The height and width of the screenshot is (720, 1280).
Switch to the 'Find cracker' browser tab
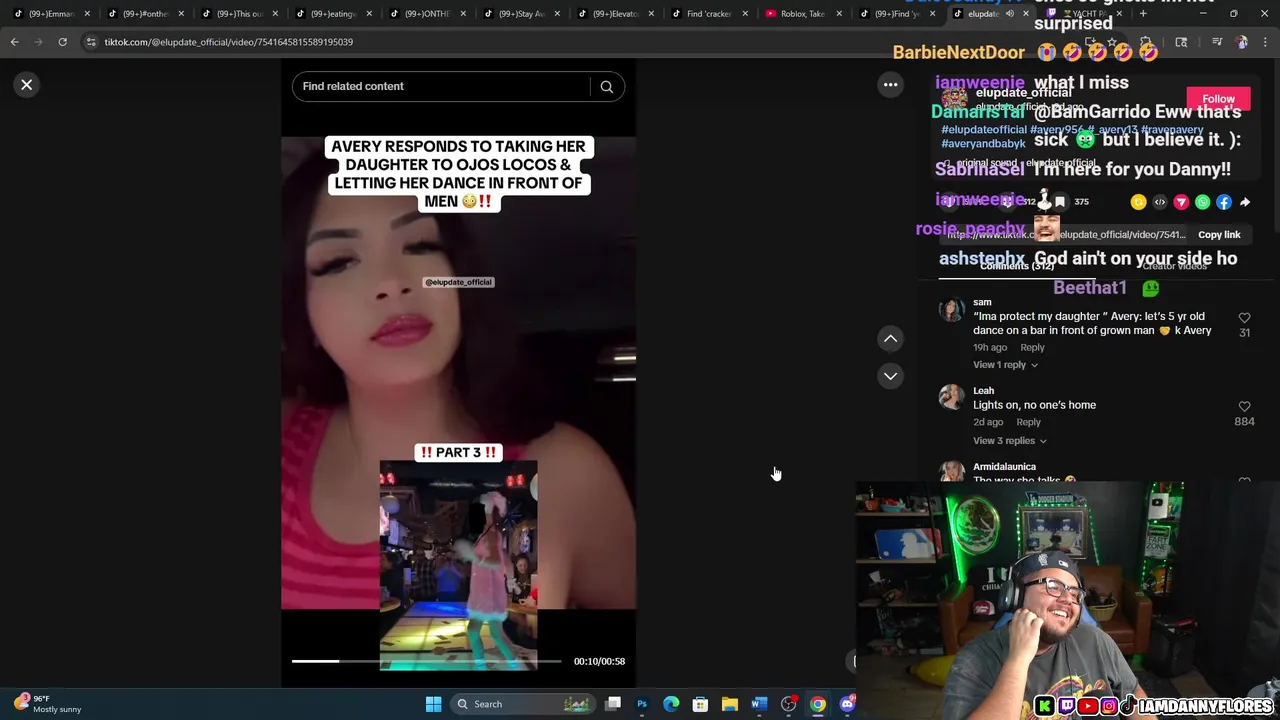coord(708,14)
